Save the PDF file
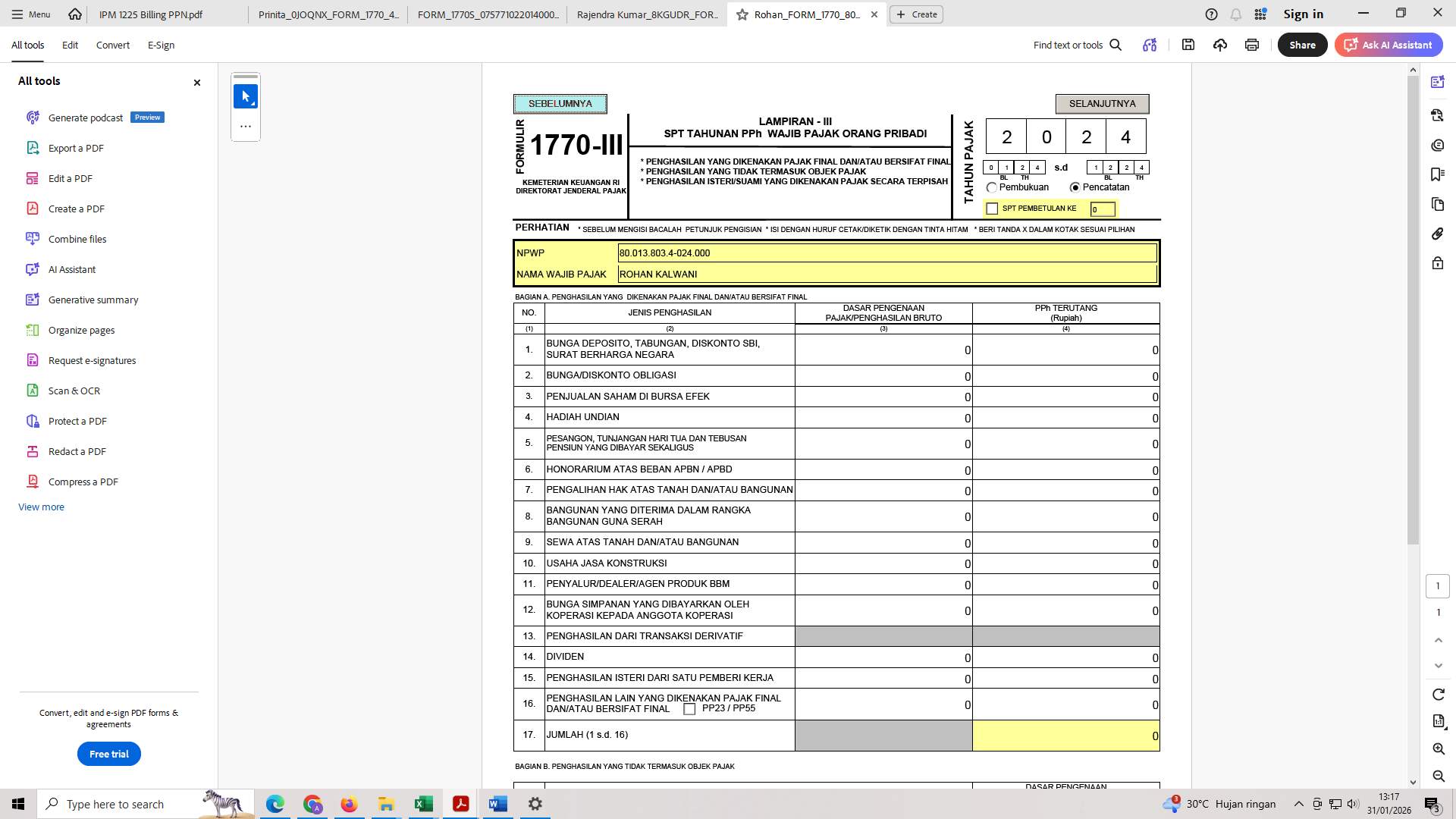This screenshot has height=819, width=1456. coord(1187,45)
